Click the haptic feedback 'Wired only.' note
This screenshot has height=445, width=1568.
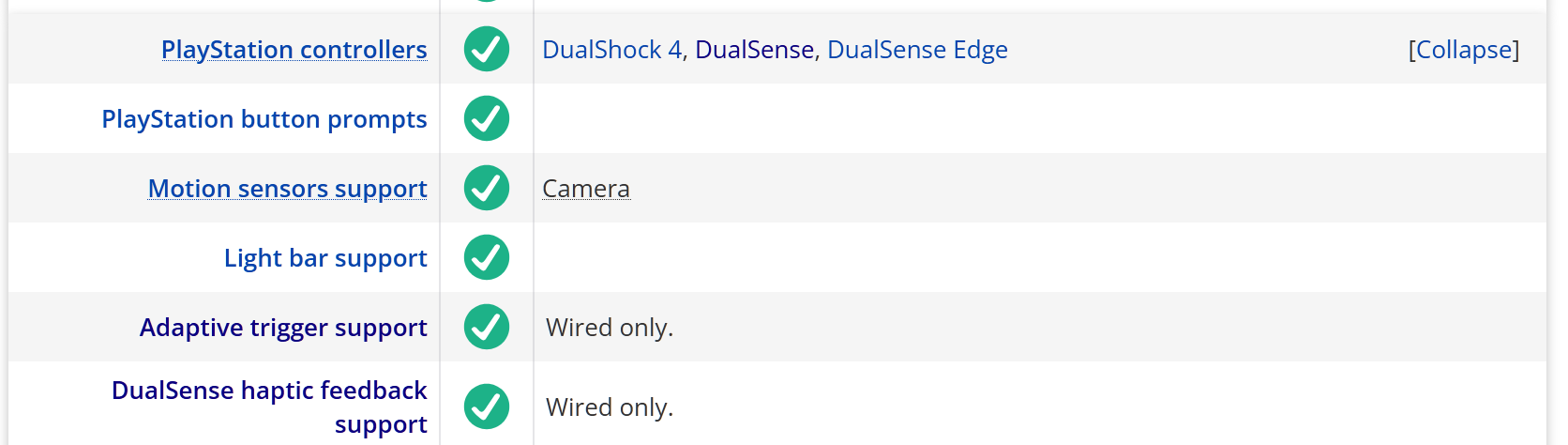[x=610, y=407]
